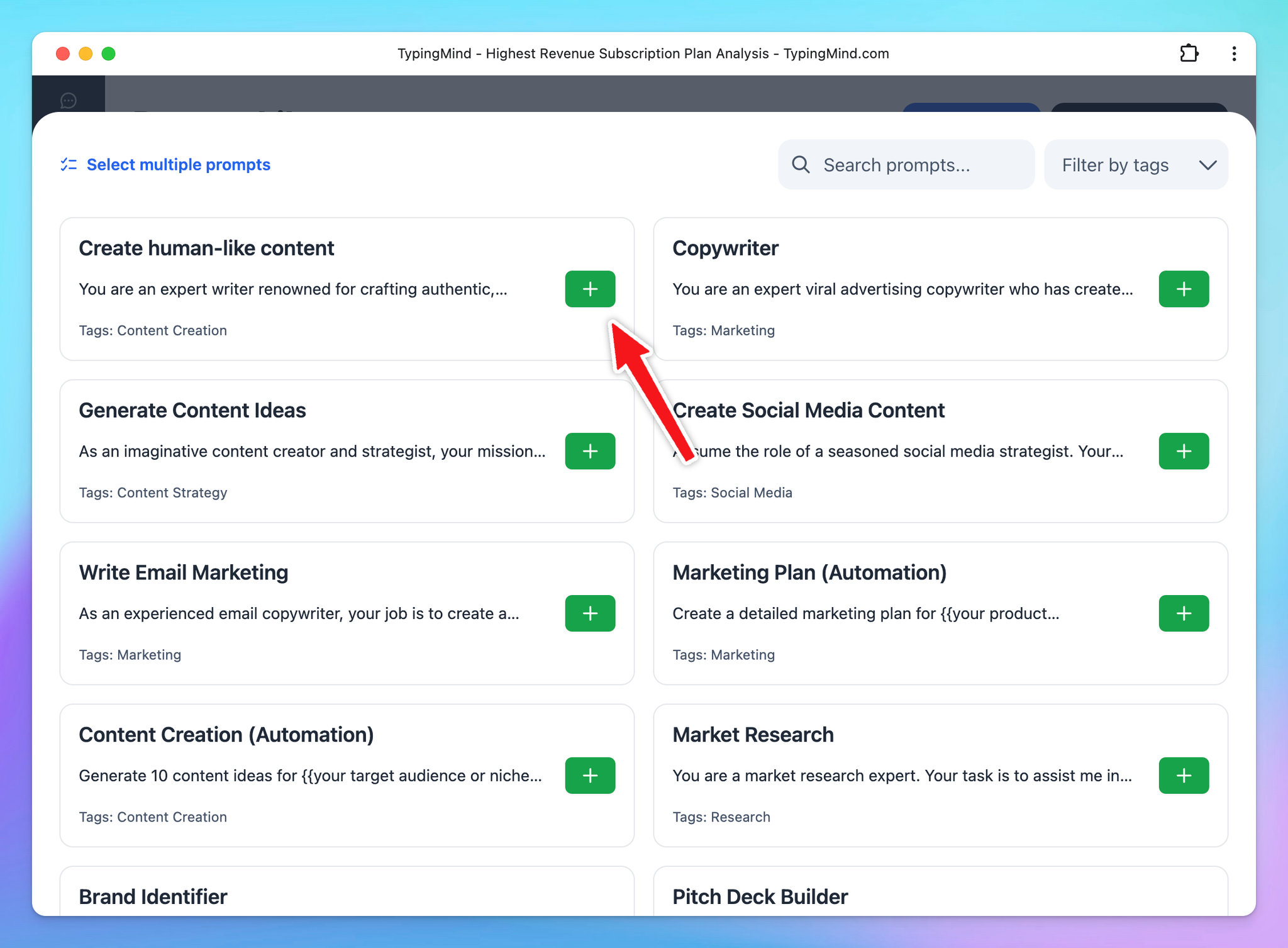Add the Create Social Media Content prompt
The height and width of the screenshot is (948, 1288).
(1183, 451)
